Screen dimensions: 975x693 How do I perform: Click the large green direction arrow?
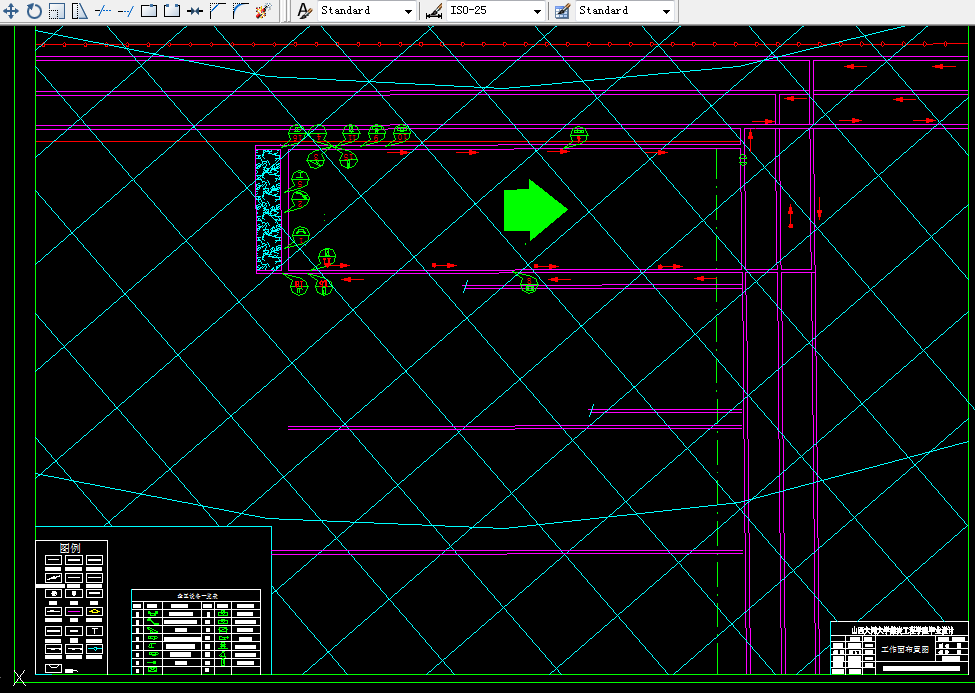(535, 210)
